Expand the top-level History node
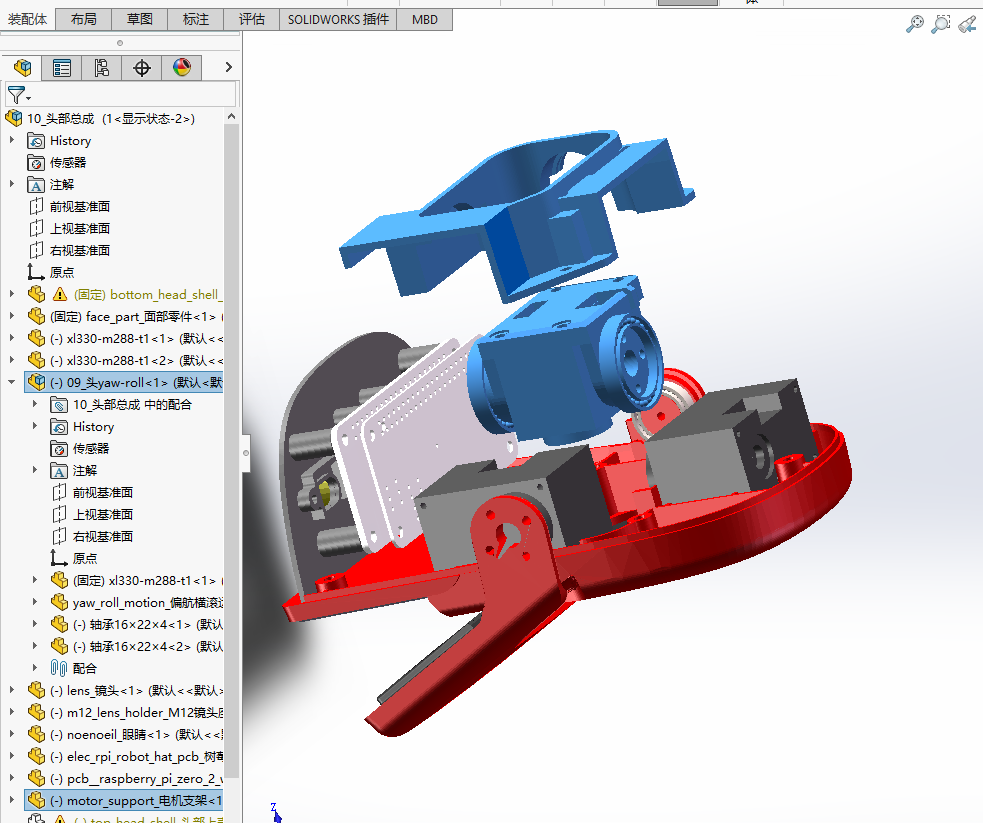Image resolution: width=983 pixels, height=823 pixels. 12,140
